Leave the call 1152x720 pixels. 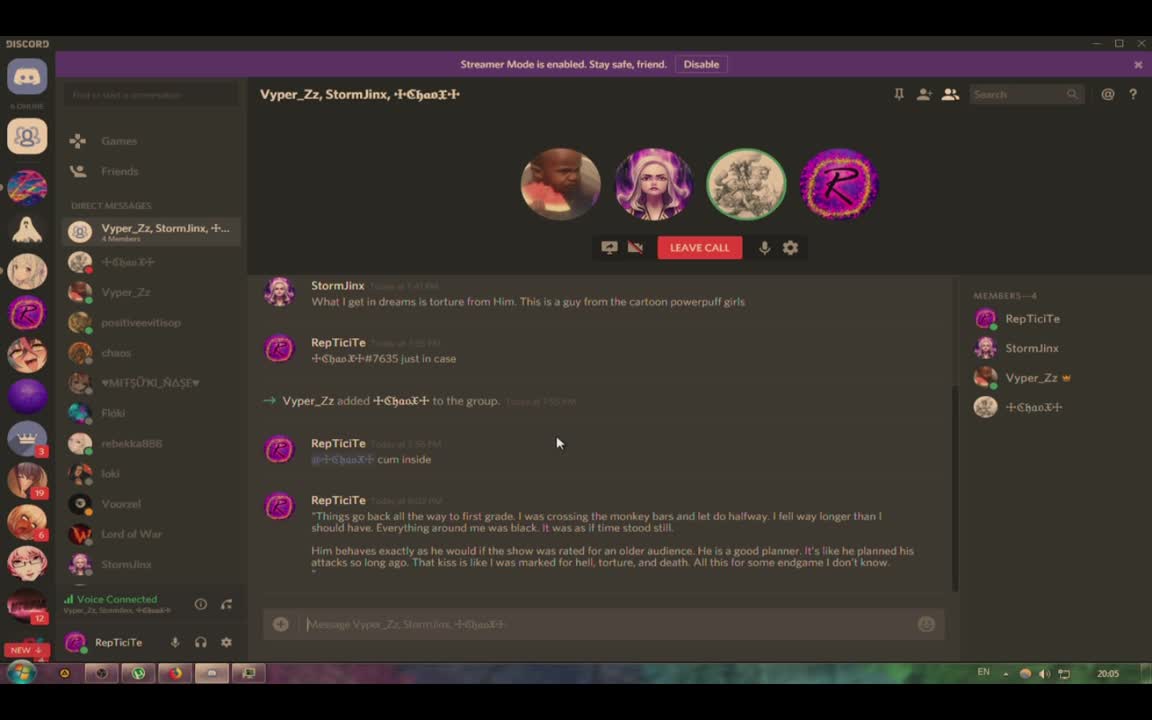(699, 248)
